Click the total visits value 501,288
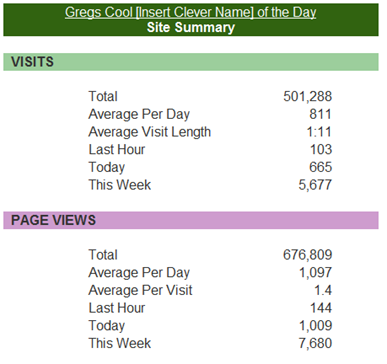This screenshot has width=387, height=364. [x=308, y=96]
